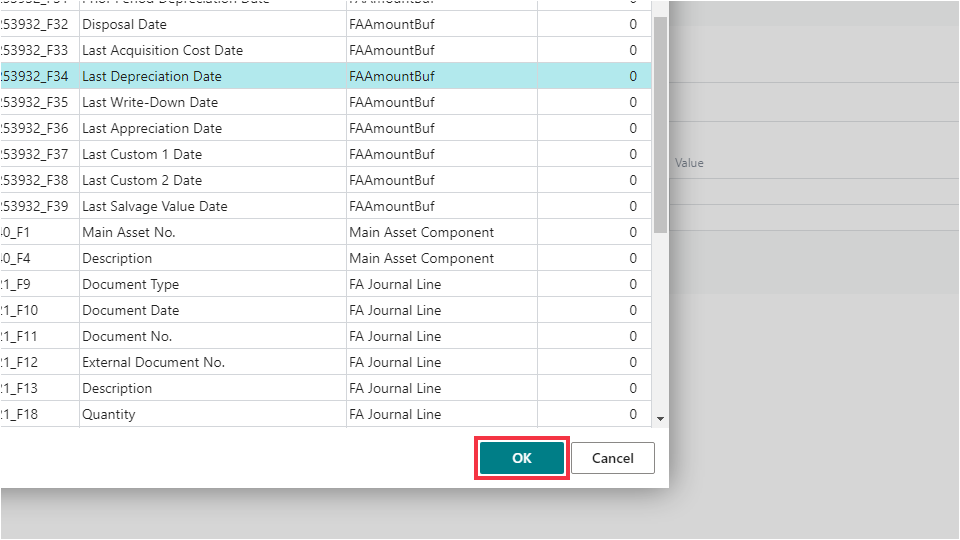Pick the Last Write-Down Date row
The height and width of the screenshot is (540, 960).
326,102
